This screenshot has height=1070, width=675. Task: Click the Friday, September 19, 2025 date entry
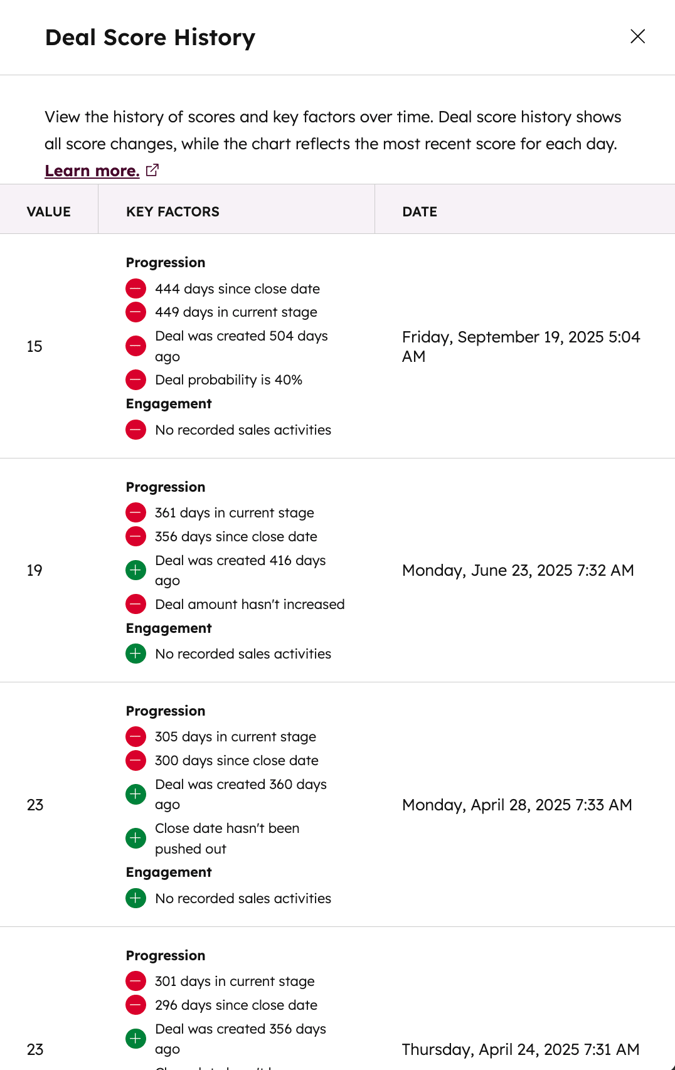pyautogui.click(x=521, y=347)
